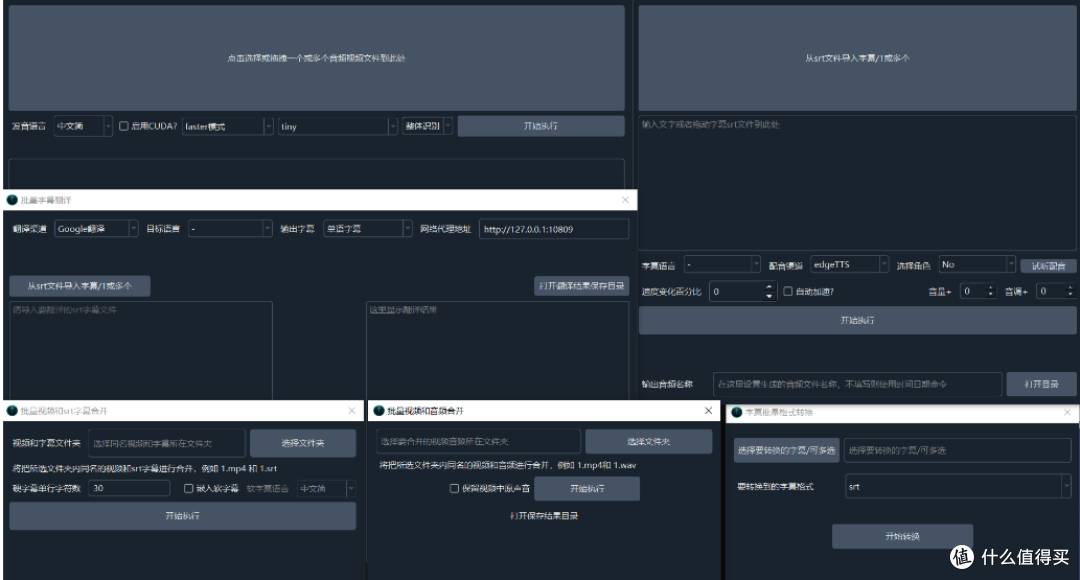Click the audio/video file drop area
This screenshot has height=580, width=1080.
(x=317, y=58)
